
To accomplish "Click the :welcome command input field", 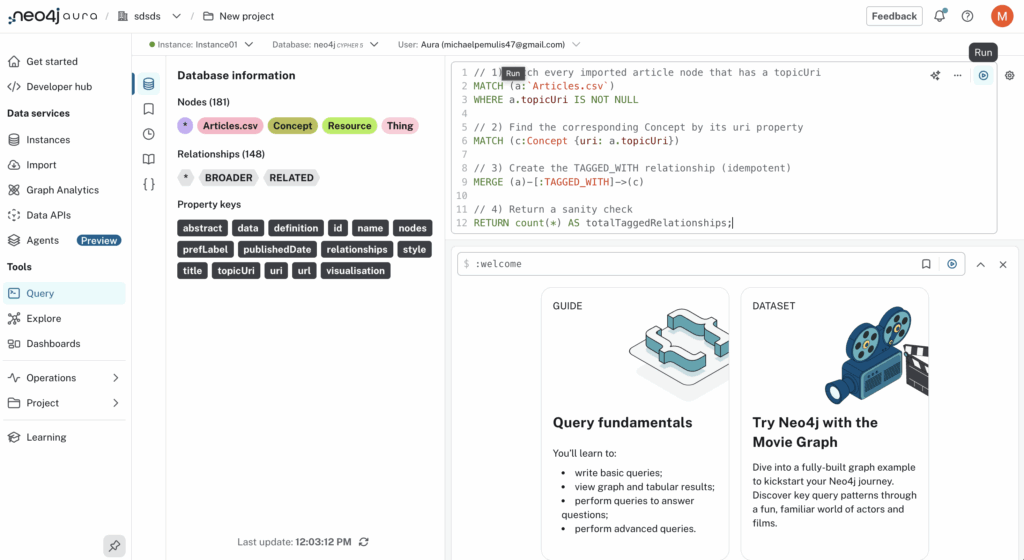I will [x=690, y=264].
